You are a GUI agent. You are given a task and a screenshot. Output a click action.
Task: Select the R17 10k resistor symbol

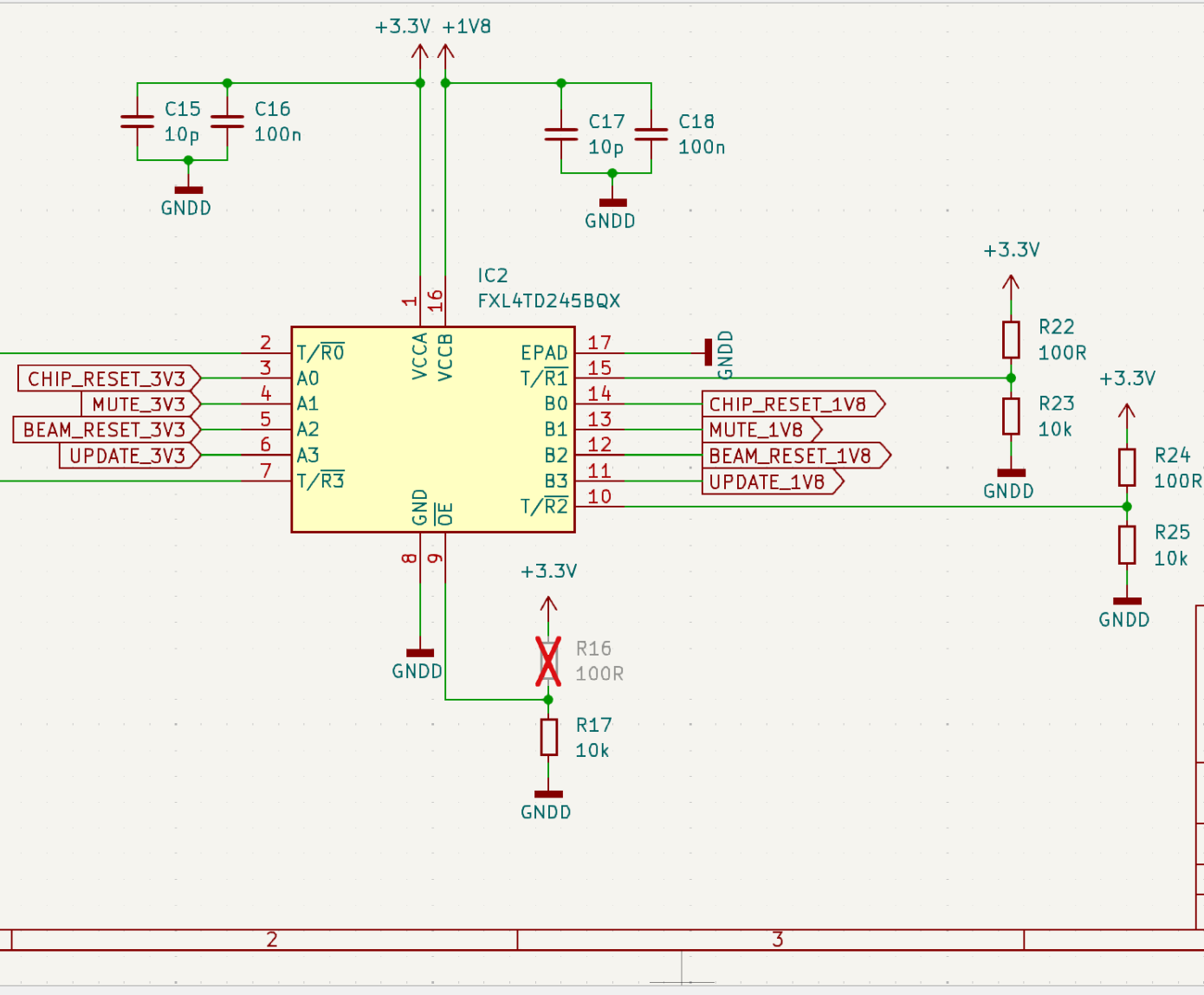click(x=548, y=737)
